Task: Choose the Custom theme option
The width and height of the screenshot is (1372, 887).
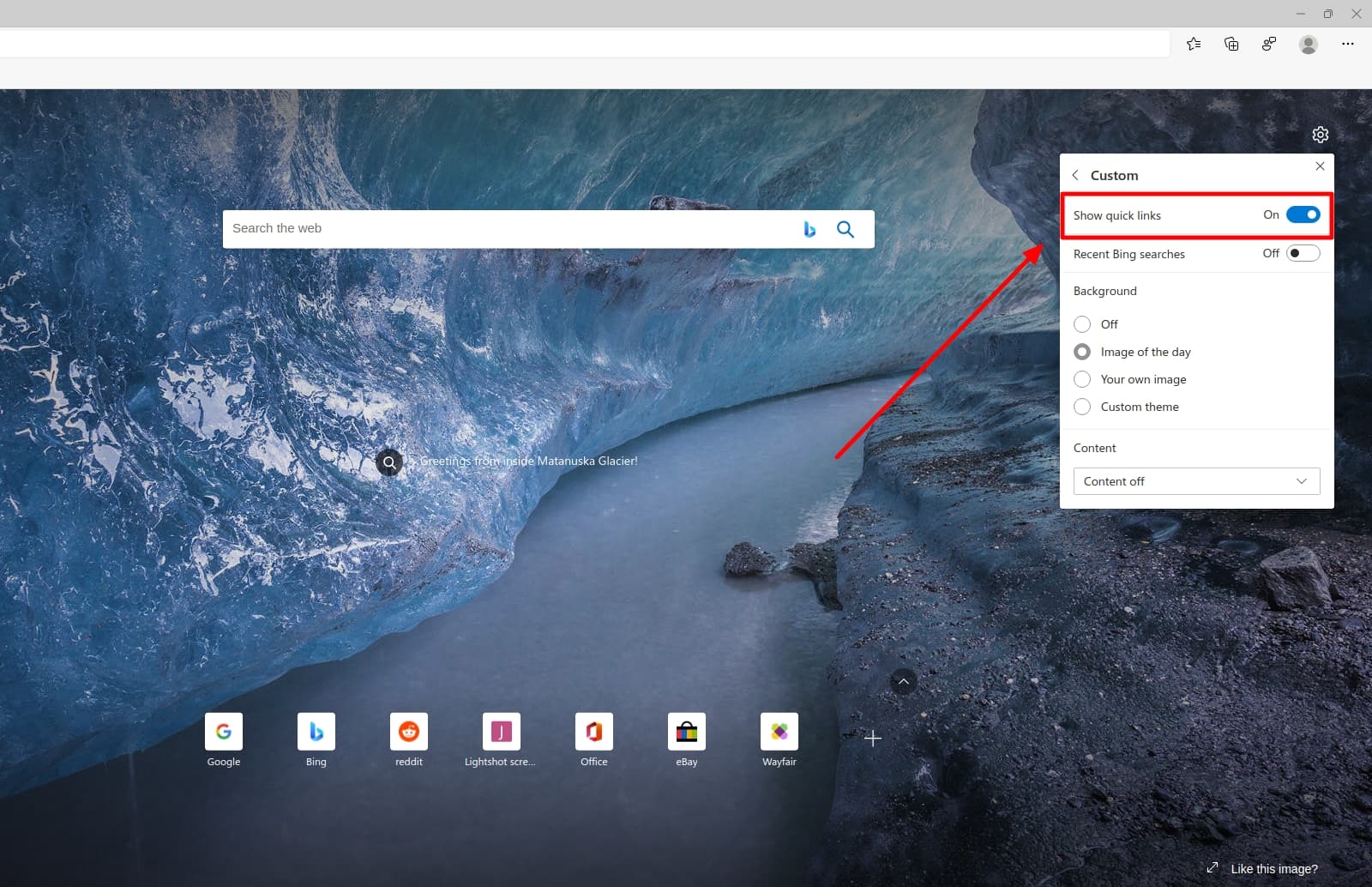Action: pyautogui.click(x=1082, y=407)
